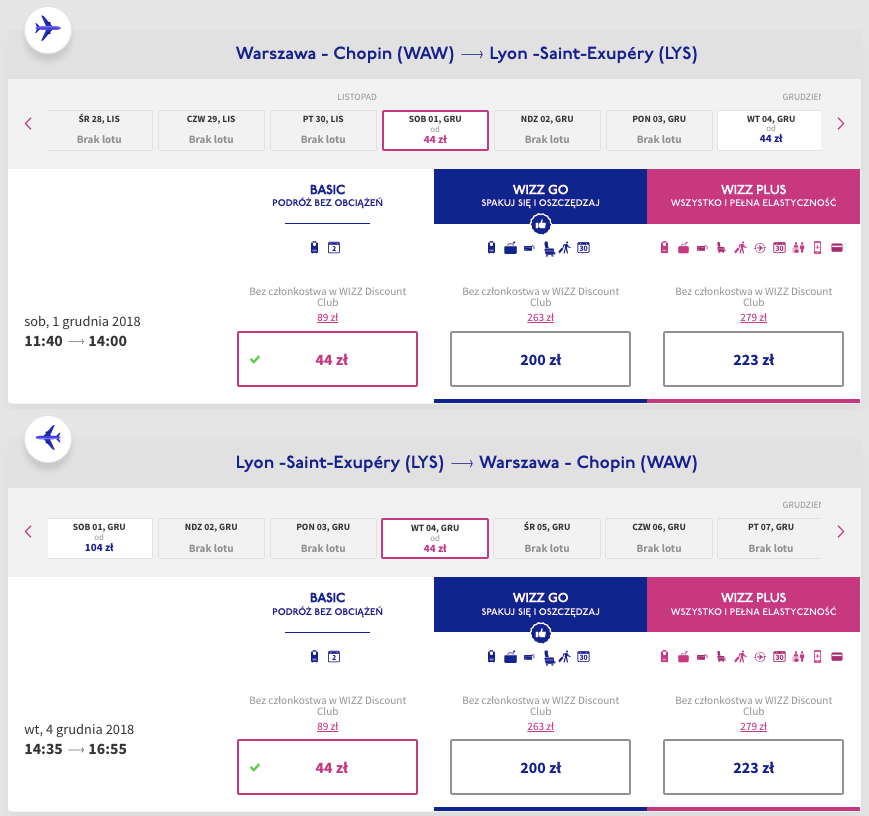
Task: Click the pink calendar 30 icon in outbound WIZZ PLUS
Action: pos(779,248)
